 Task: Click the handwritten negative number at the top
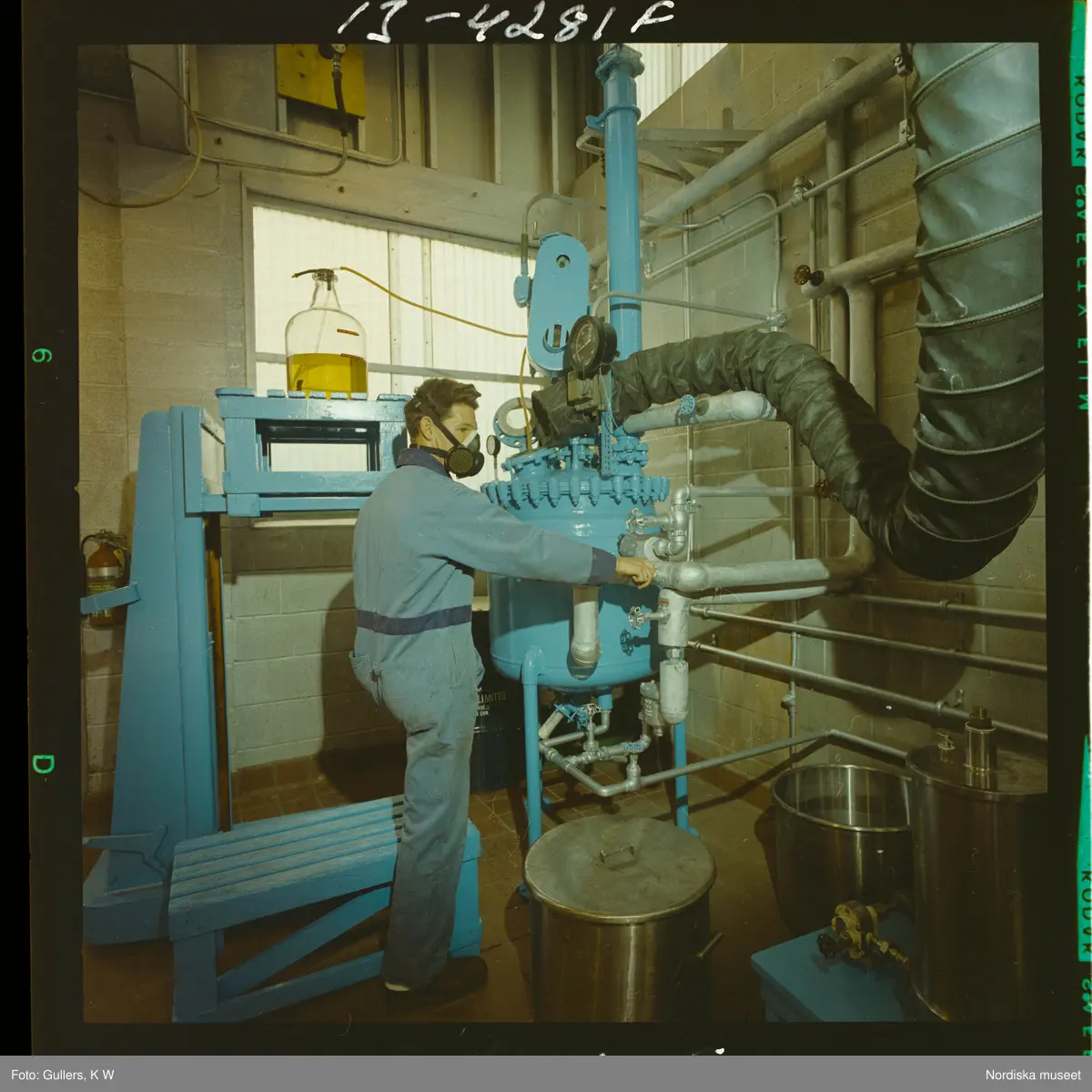505,18
